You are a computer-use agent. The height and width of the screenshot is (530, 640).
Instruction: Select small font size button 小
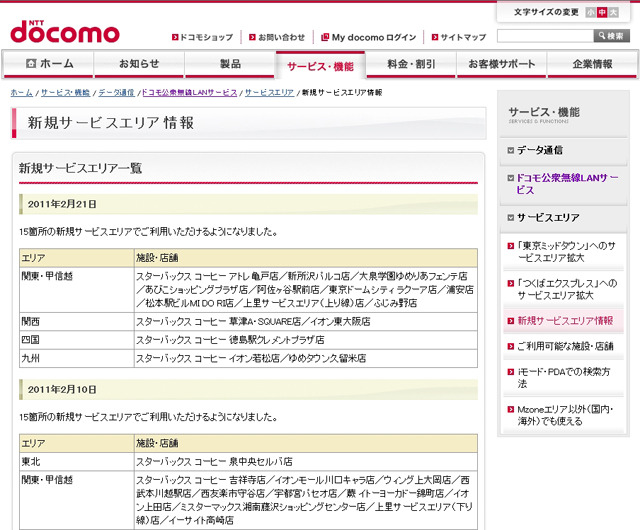(x=590, y=12)
